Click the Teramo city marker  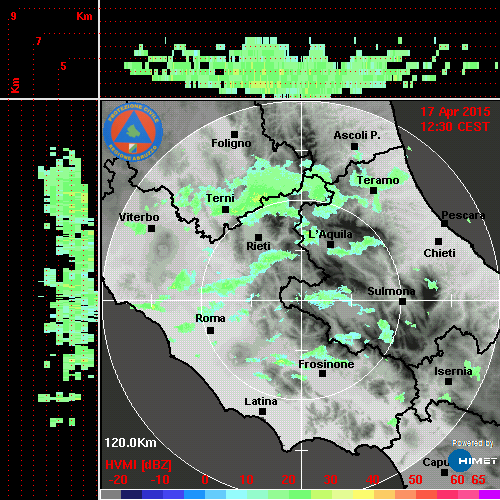coord(374,190)
